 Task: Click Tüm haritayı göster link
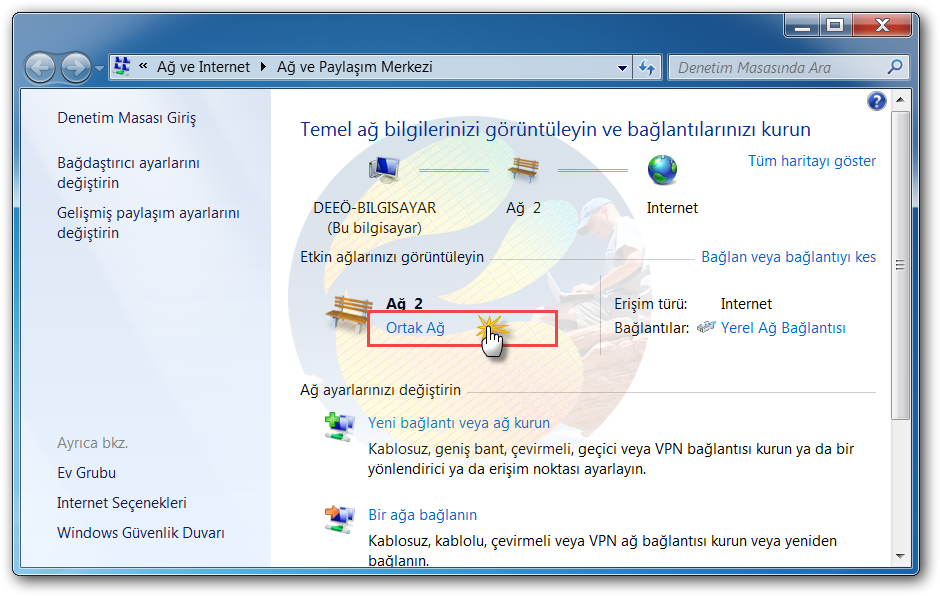tap(812, 161)
